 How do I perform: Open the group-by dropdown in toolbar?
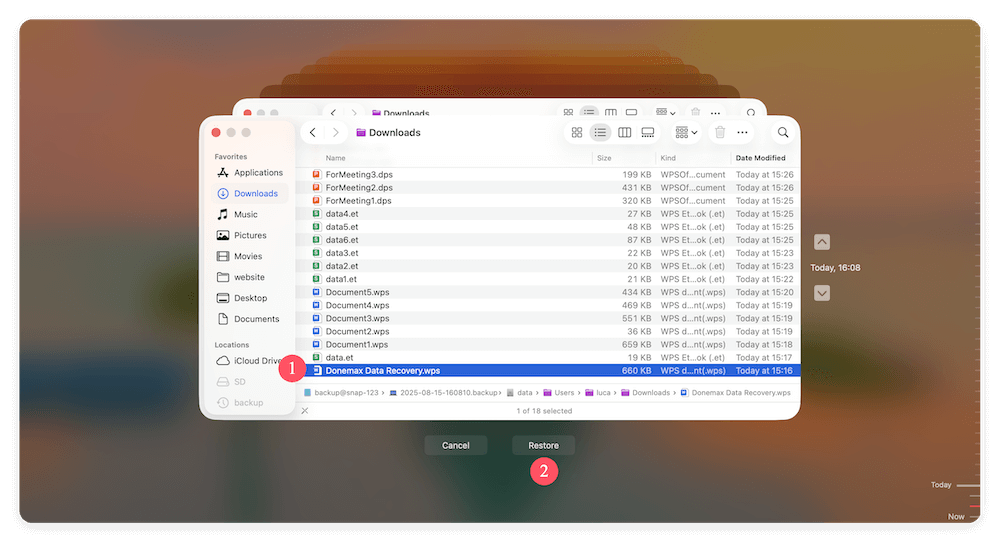686,133
